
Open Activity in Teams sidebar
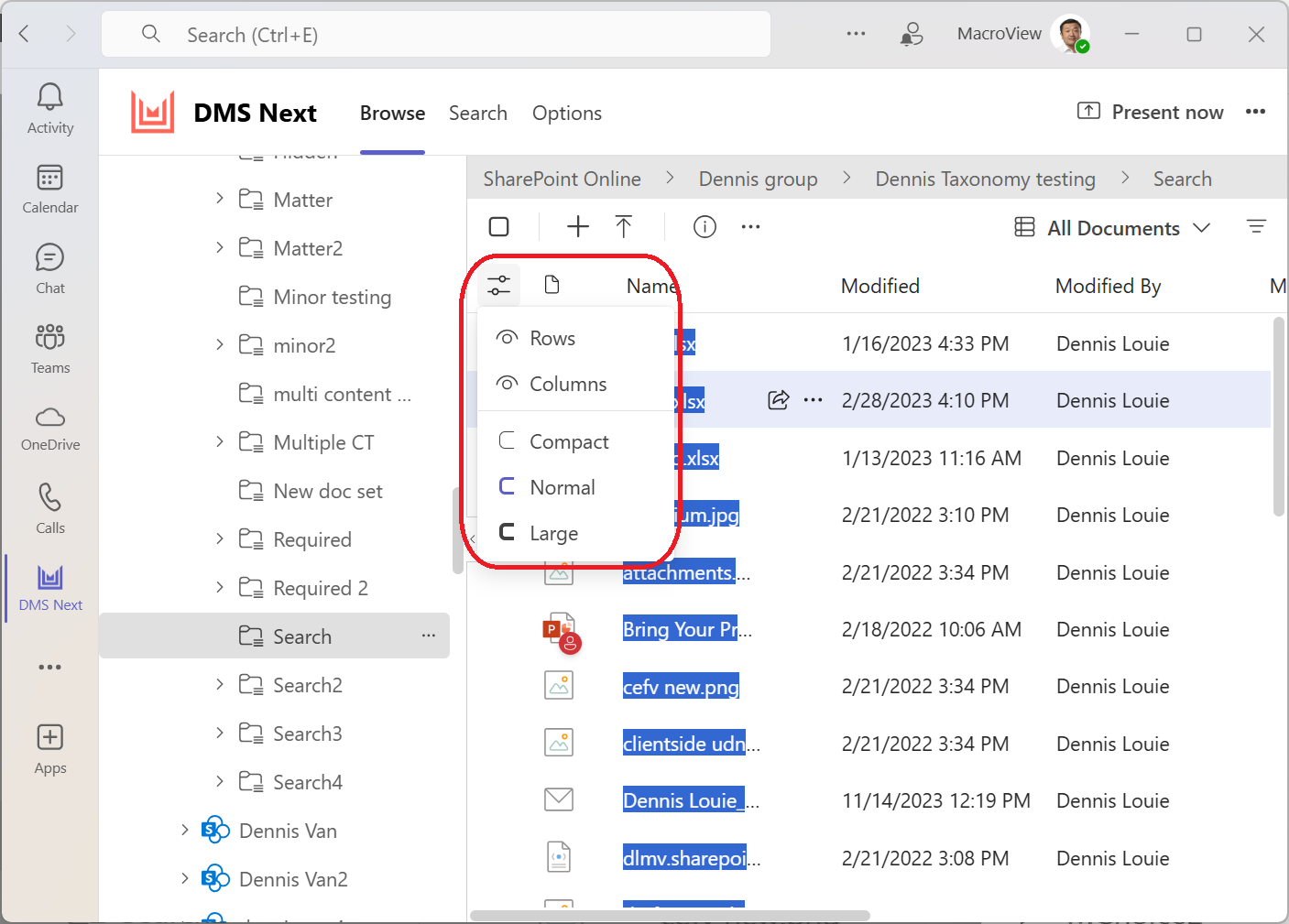[49, 109]
